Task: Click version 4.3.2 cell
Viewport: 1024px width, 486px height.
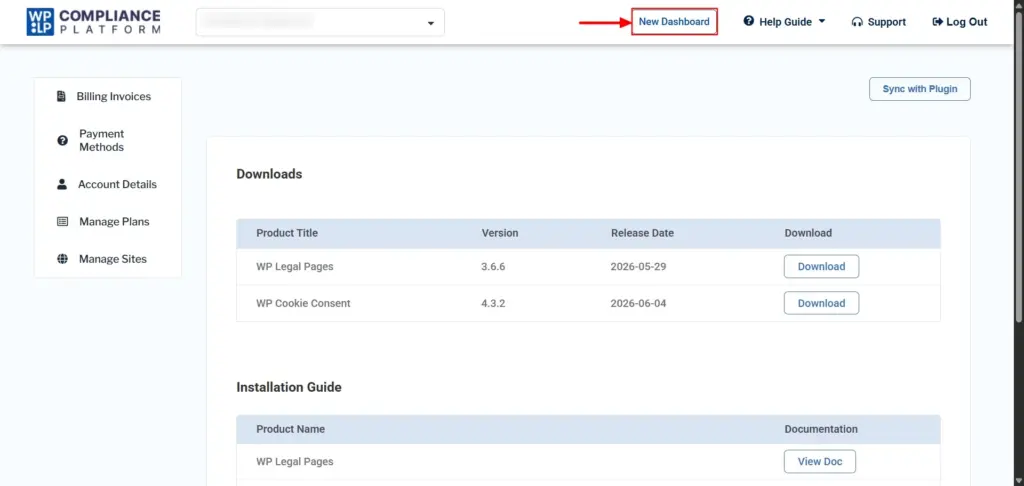Action: [494, 303]
